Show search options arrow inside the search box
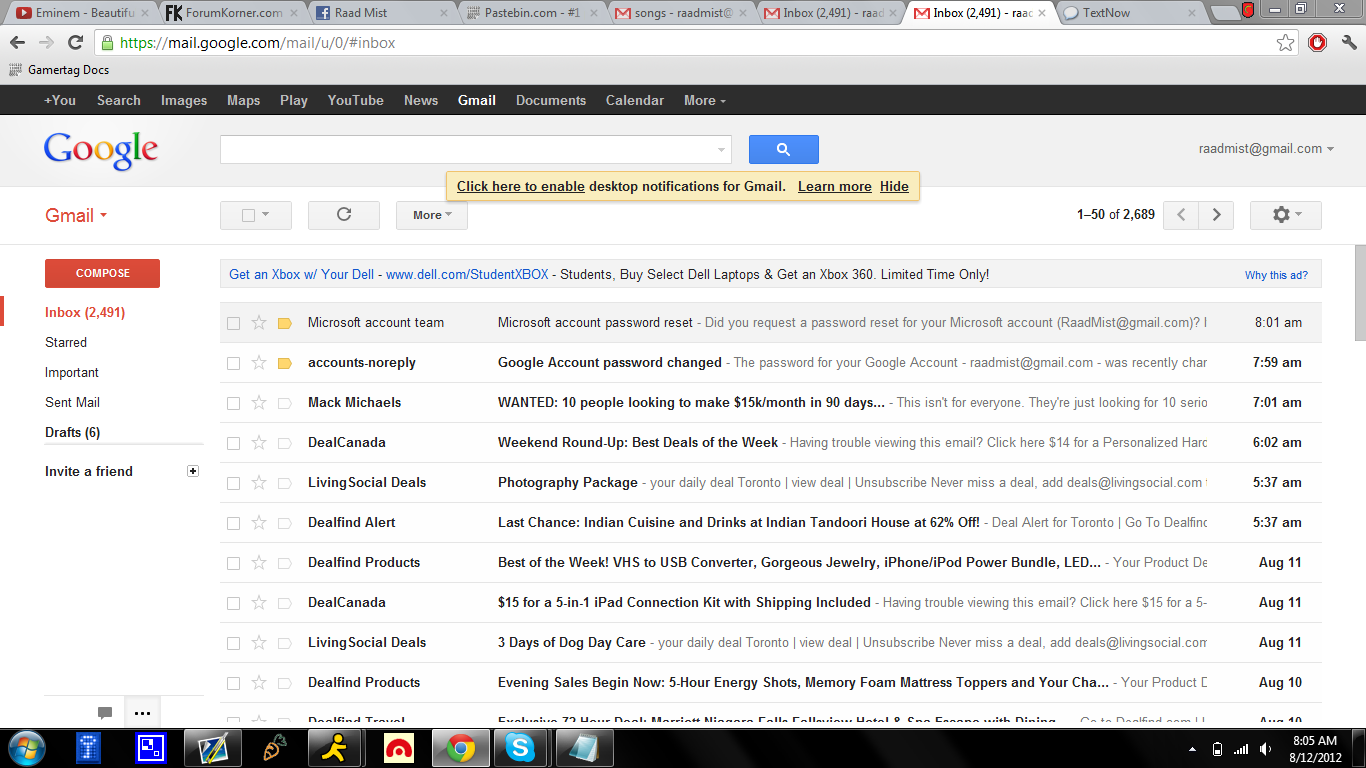The width and height of the screenshot is (1366, 768). pos(721,150)
